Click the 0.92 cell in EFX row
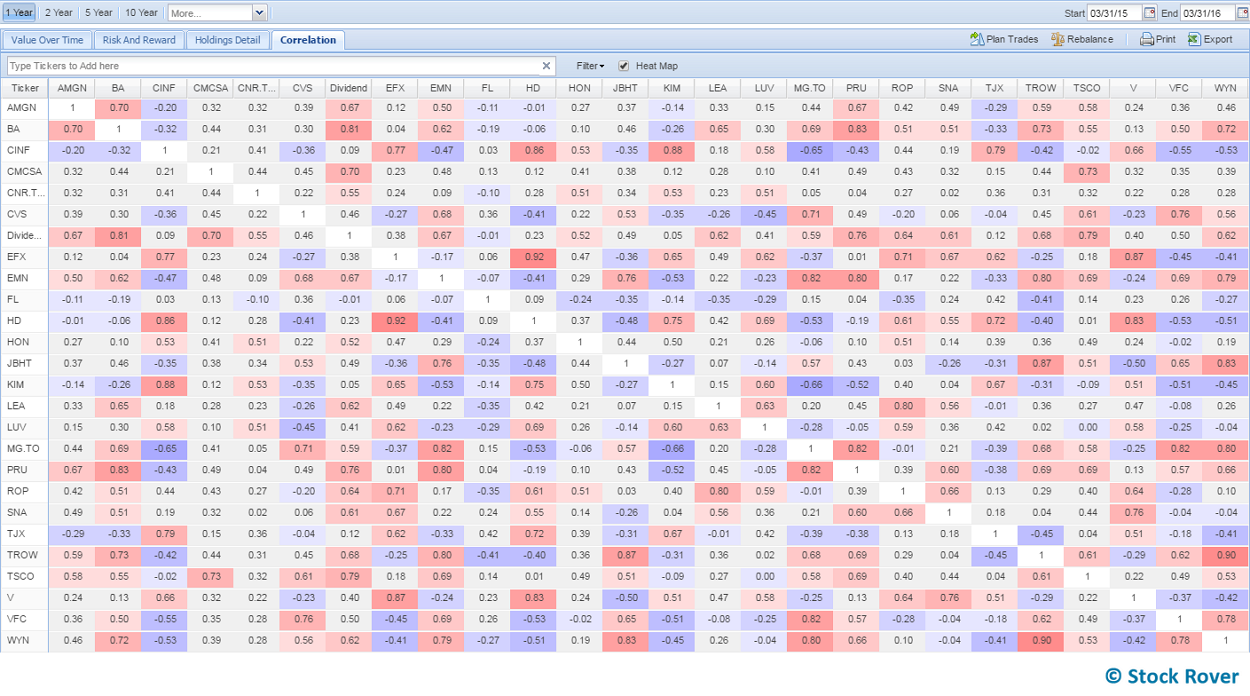 coord(532,256)
